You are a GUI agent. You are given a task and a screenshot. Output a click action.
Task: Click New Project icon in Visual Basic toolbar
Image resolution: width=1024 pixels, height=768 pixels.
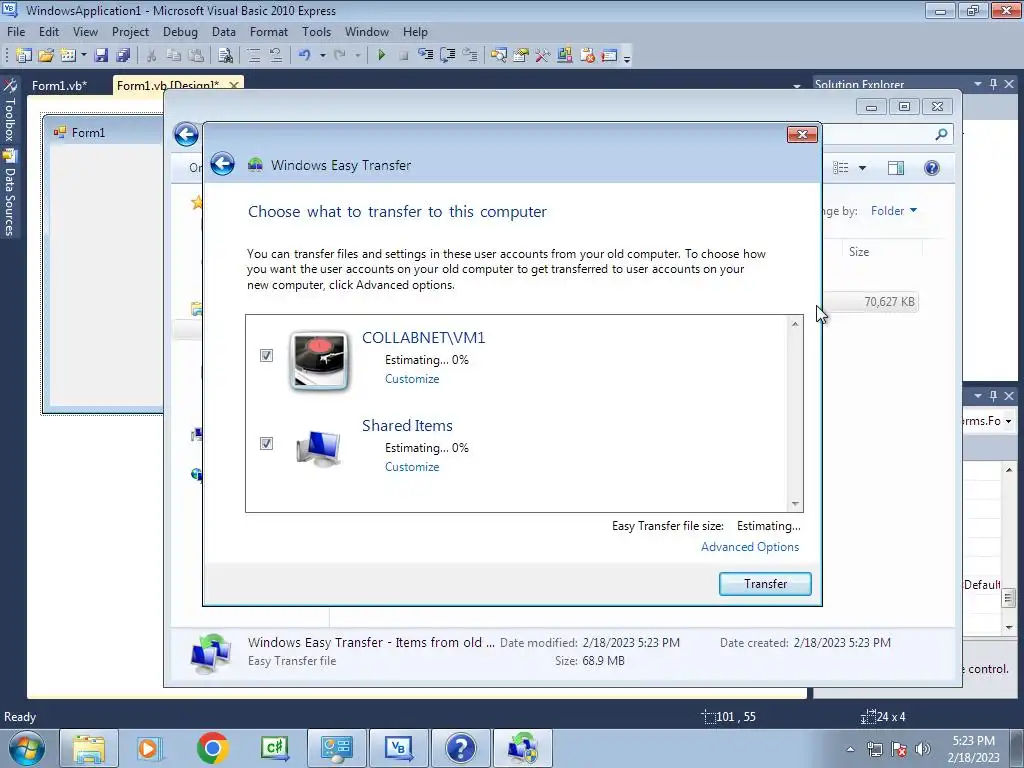click(x=24, y=56)
